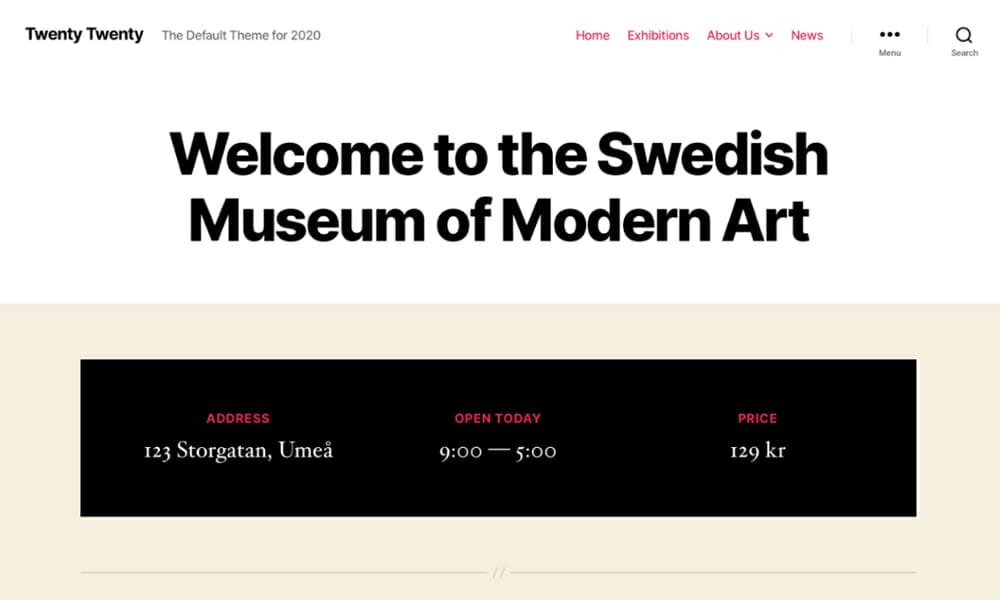
Task: Go to the Home menu link
Action: [x=592, y=35]
